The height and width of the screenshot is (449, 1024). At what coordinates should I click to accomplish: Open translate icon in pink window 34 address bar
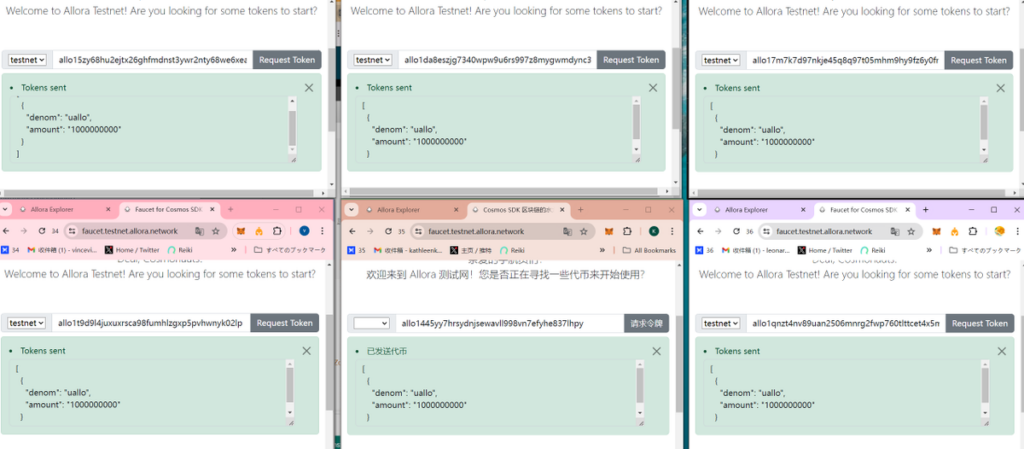point(199,231)
